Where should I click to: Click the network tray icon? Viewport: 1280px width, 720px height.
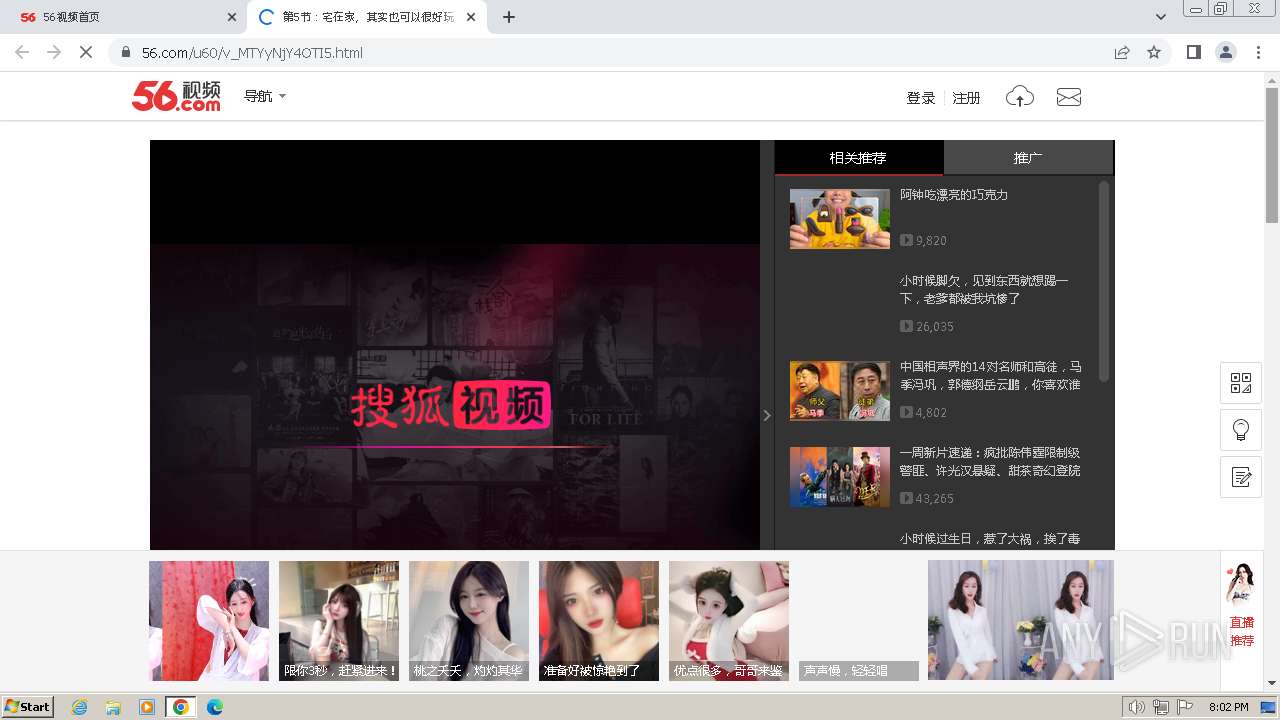(1161, 707)
